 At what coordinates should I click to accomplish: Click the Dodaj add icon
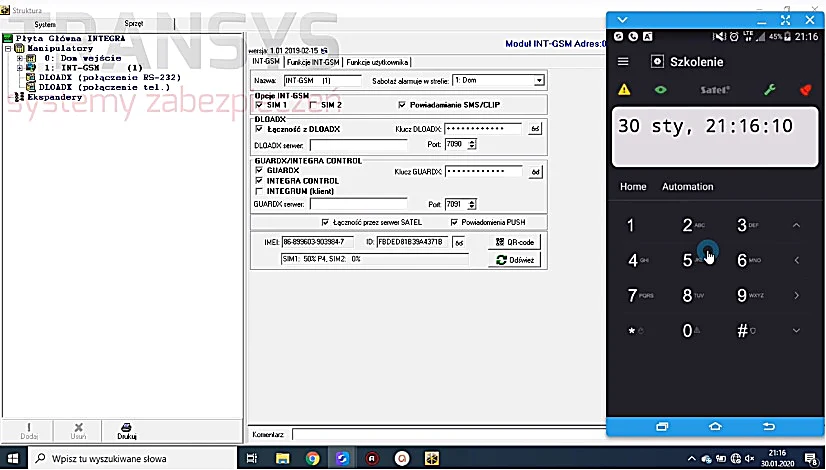(29, 430)
